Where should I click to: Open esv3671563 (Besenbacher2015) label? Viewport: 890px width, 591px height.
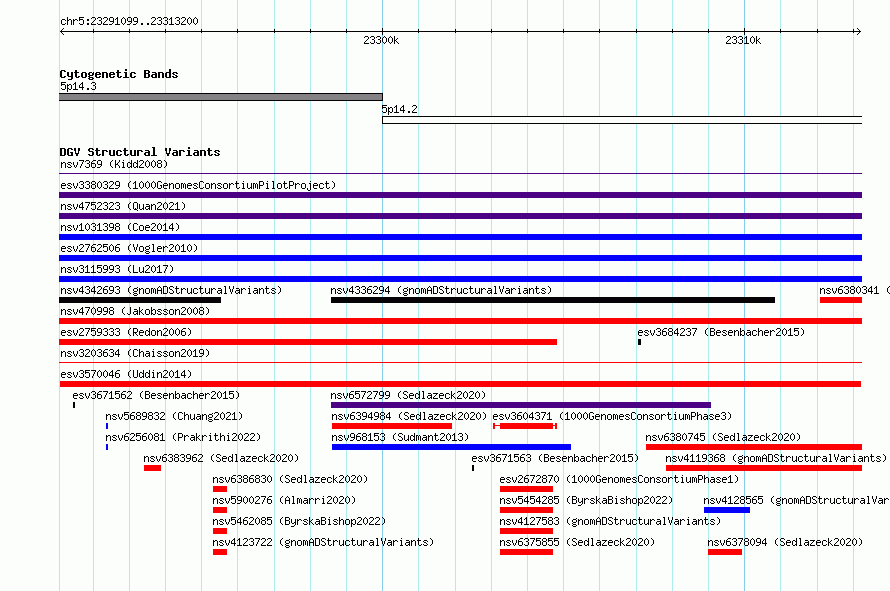click(555, 459)
